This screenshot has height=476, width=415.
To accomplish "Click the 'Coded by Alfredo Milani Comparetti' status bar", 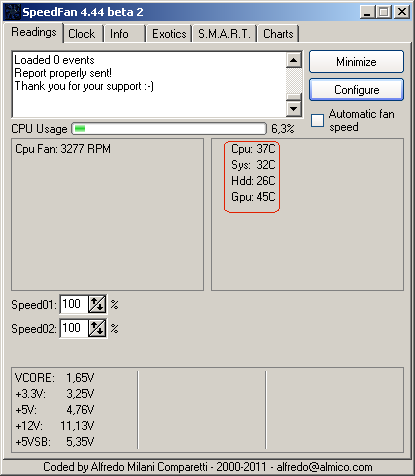I will point(207,467).
